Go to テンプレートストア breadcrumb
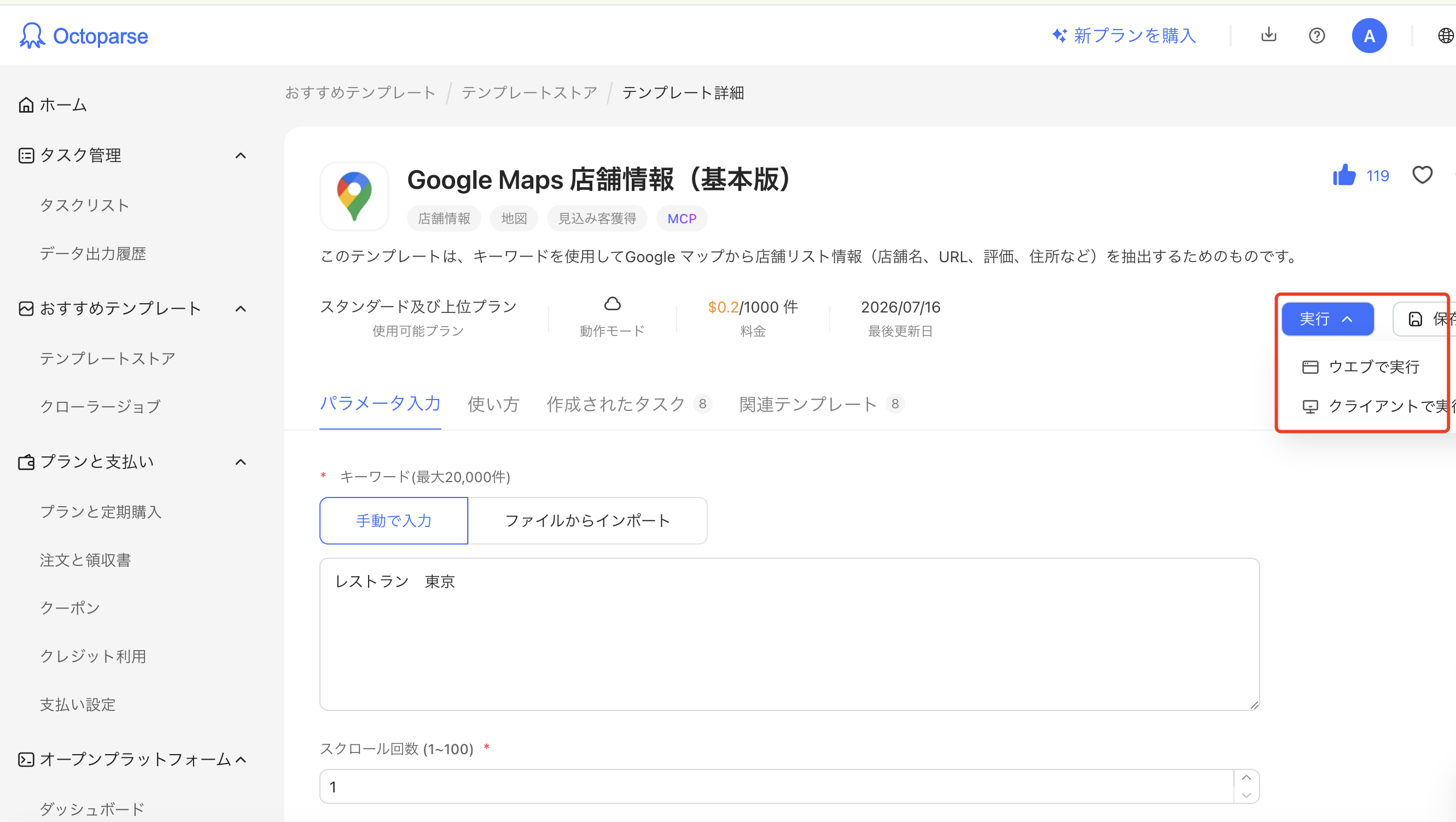This screenshot has height=822, width=1456. coord(529,92)
